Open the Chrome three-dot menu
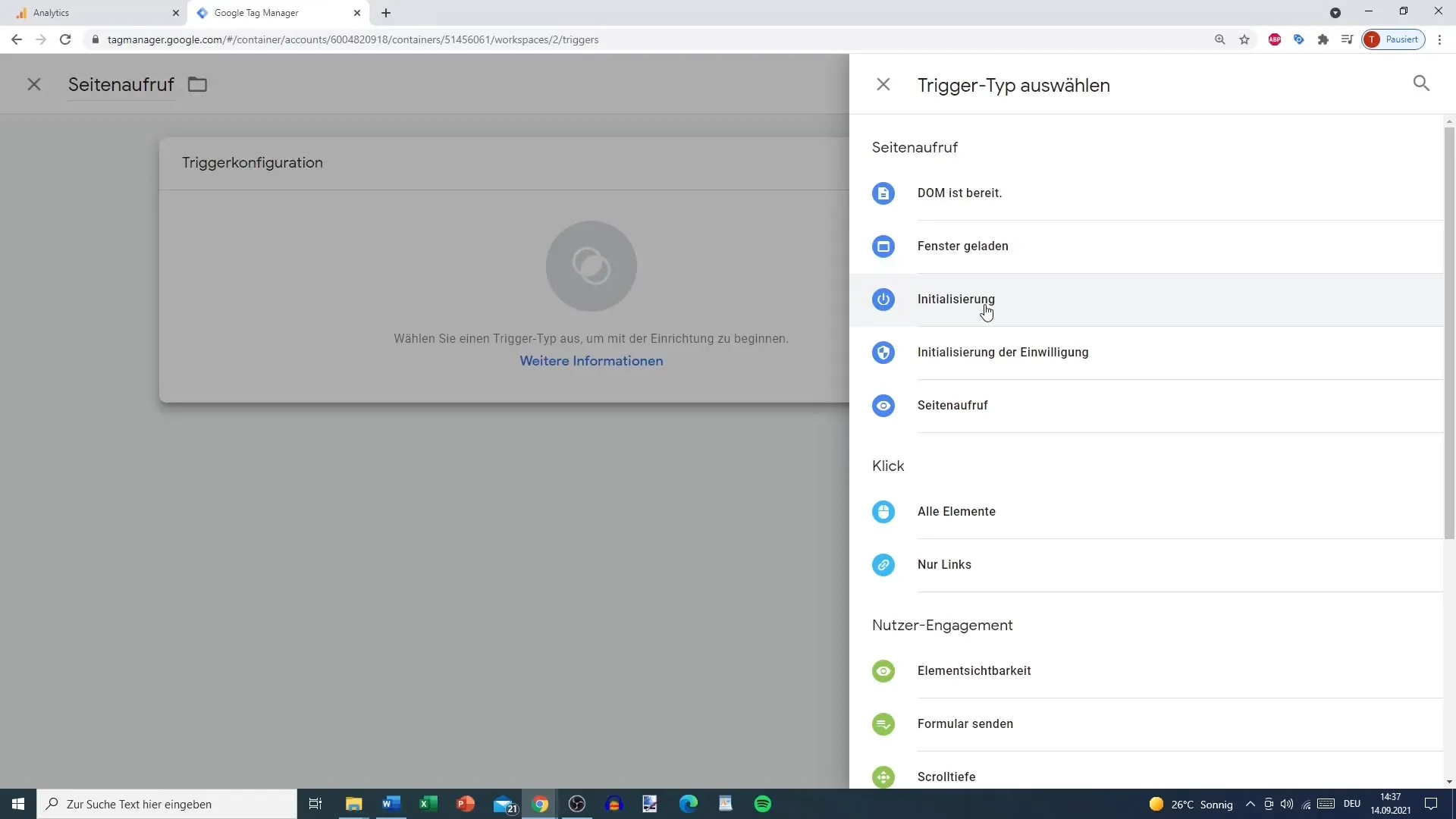The height and width of the screenshot is (819, 1456). click(1440, 39)
